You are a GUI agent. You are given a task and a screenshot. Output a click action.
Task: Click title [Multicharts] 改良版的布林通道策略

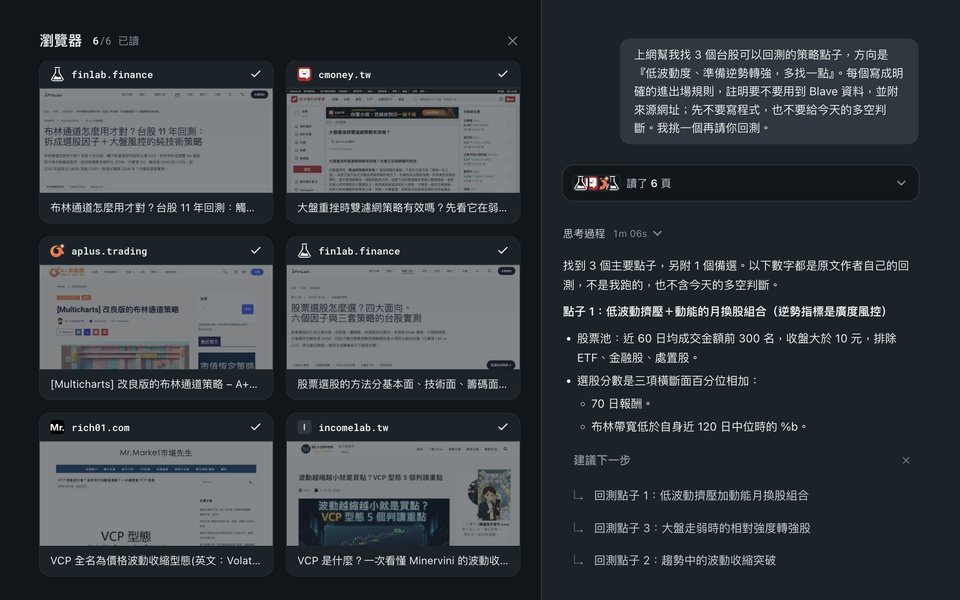click(x=154, y=384)
